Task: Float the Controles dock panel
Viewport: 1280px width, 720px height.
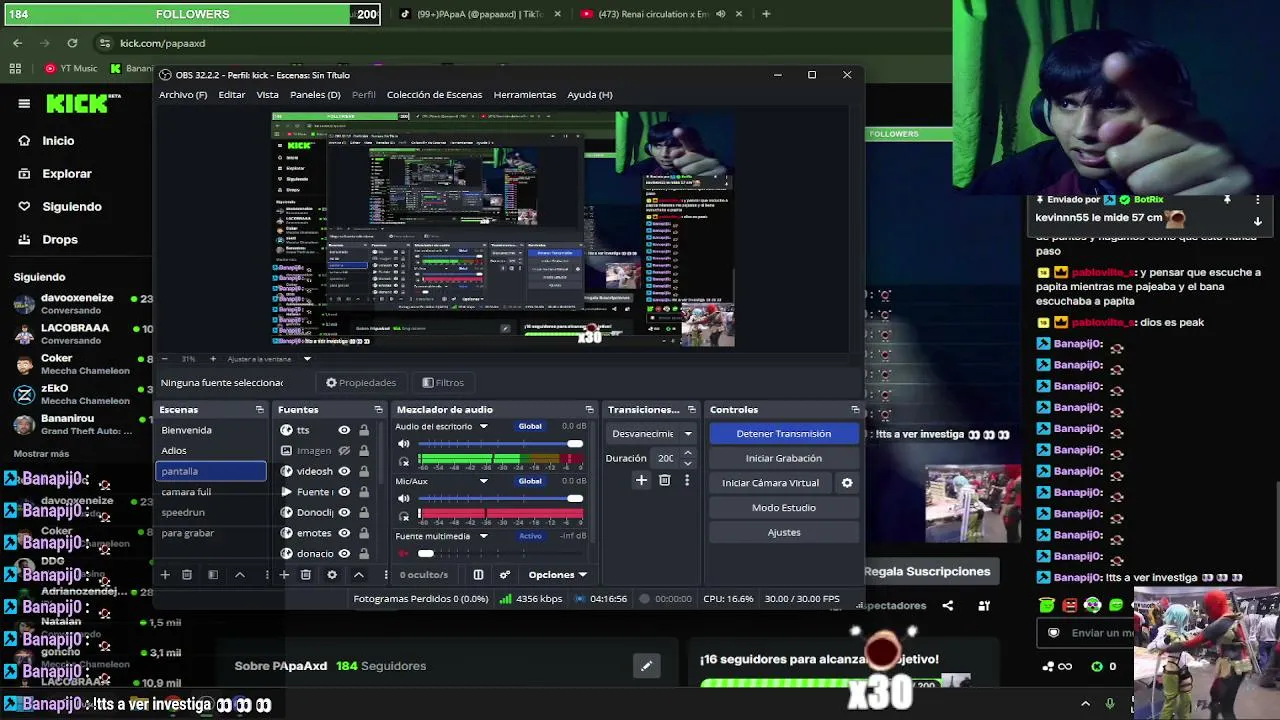Action: pos(855,410)
